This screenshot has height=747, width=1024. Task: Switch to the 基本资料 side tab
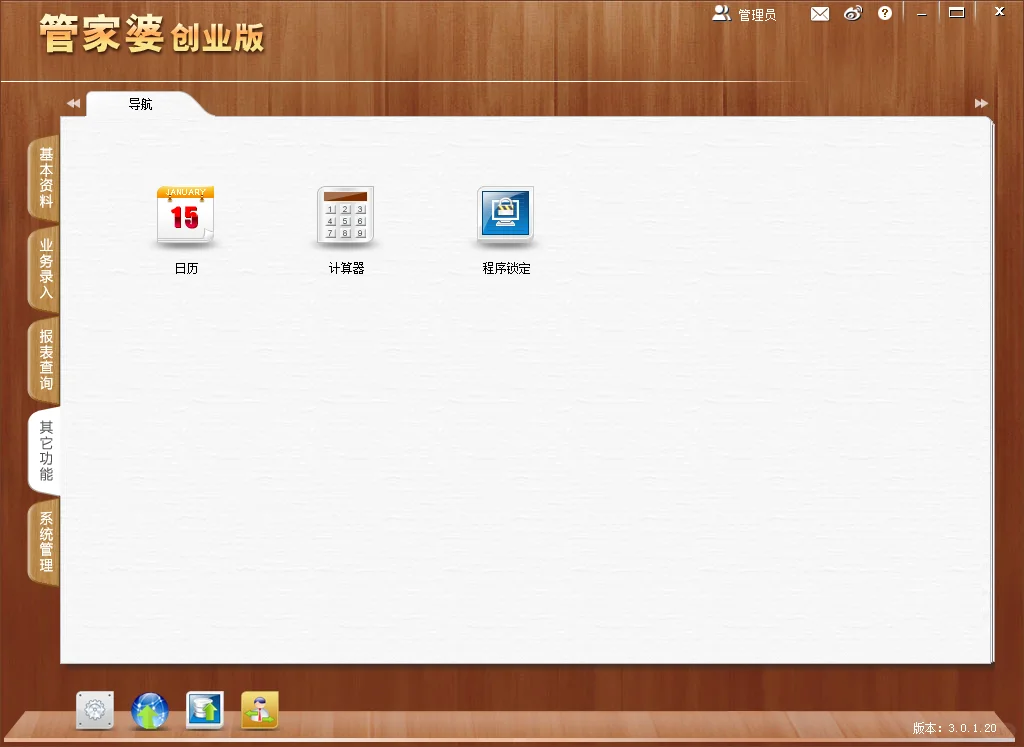click(x=45, y=177)
